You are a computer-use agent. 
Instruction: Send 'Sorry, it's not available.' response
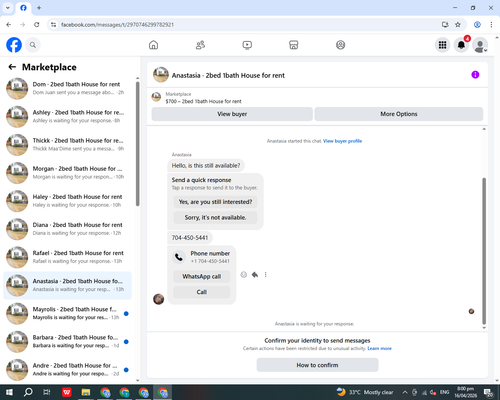(215, 217)
